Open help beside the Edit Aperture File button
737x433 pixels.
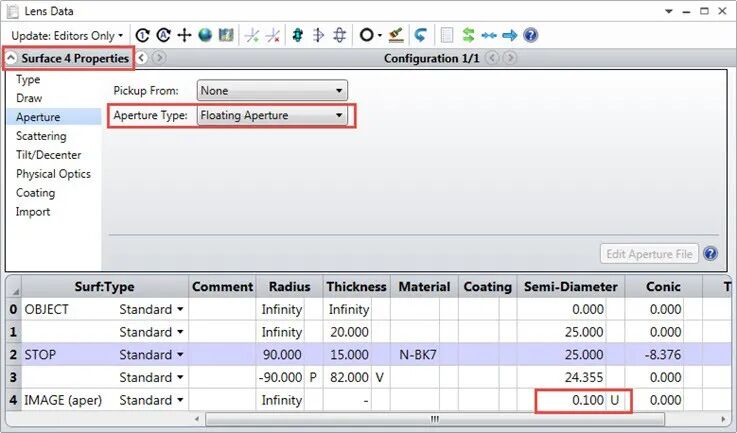[710, 254]
